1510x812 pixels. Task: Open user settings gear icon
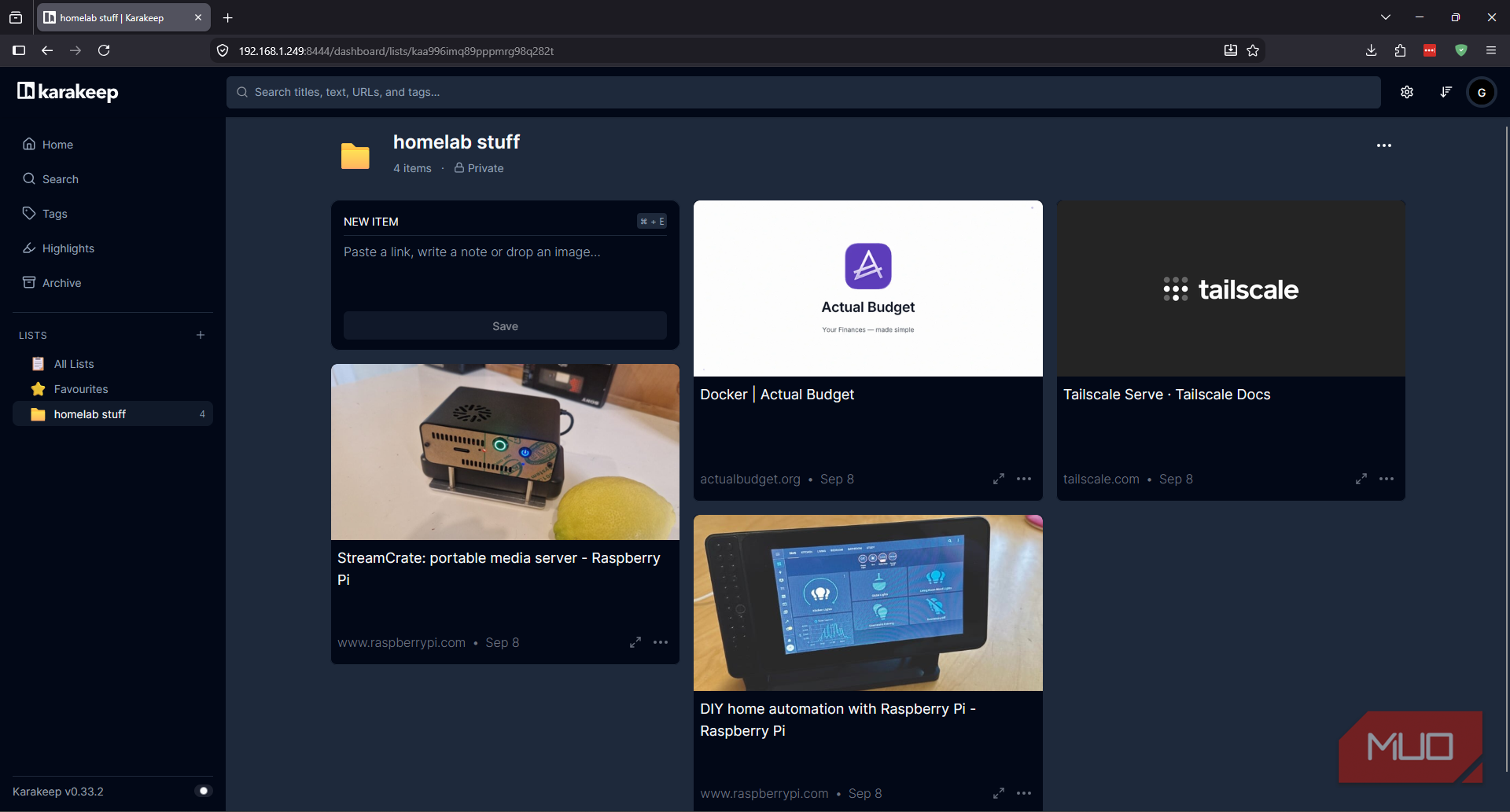click(x=1407, y=92)
